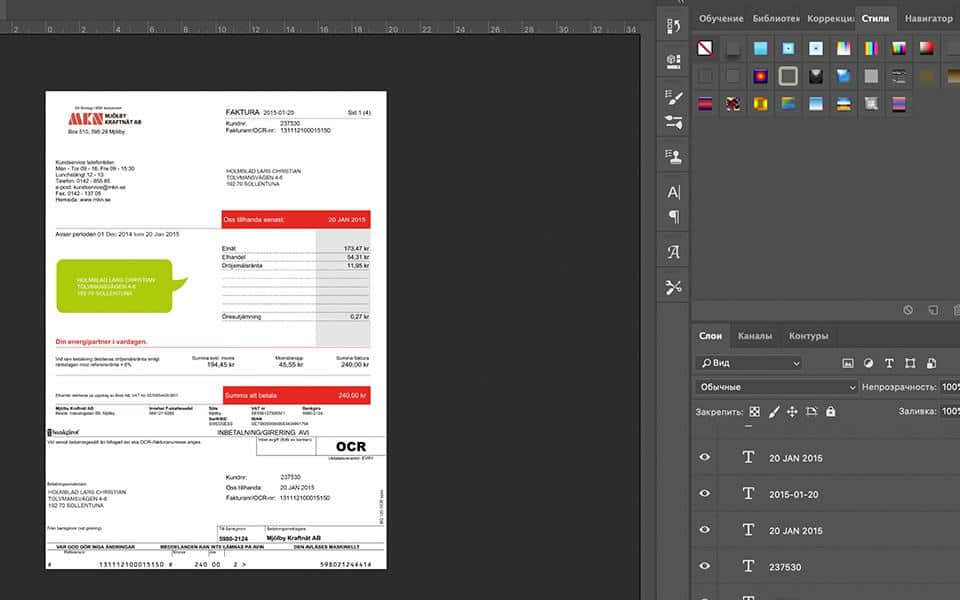Apply the red and blue striped style
960x600 pixels.
coord(705,104)
